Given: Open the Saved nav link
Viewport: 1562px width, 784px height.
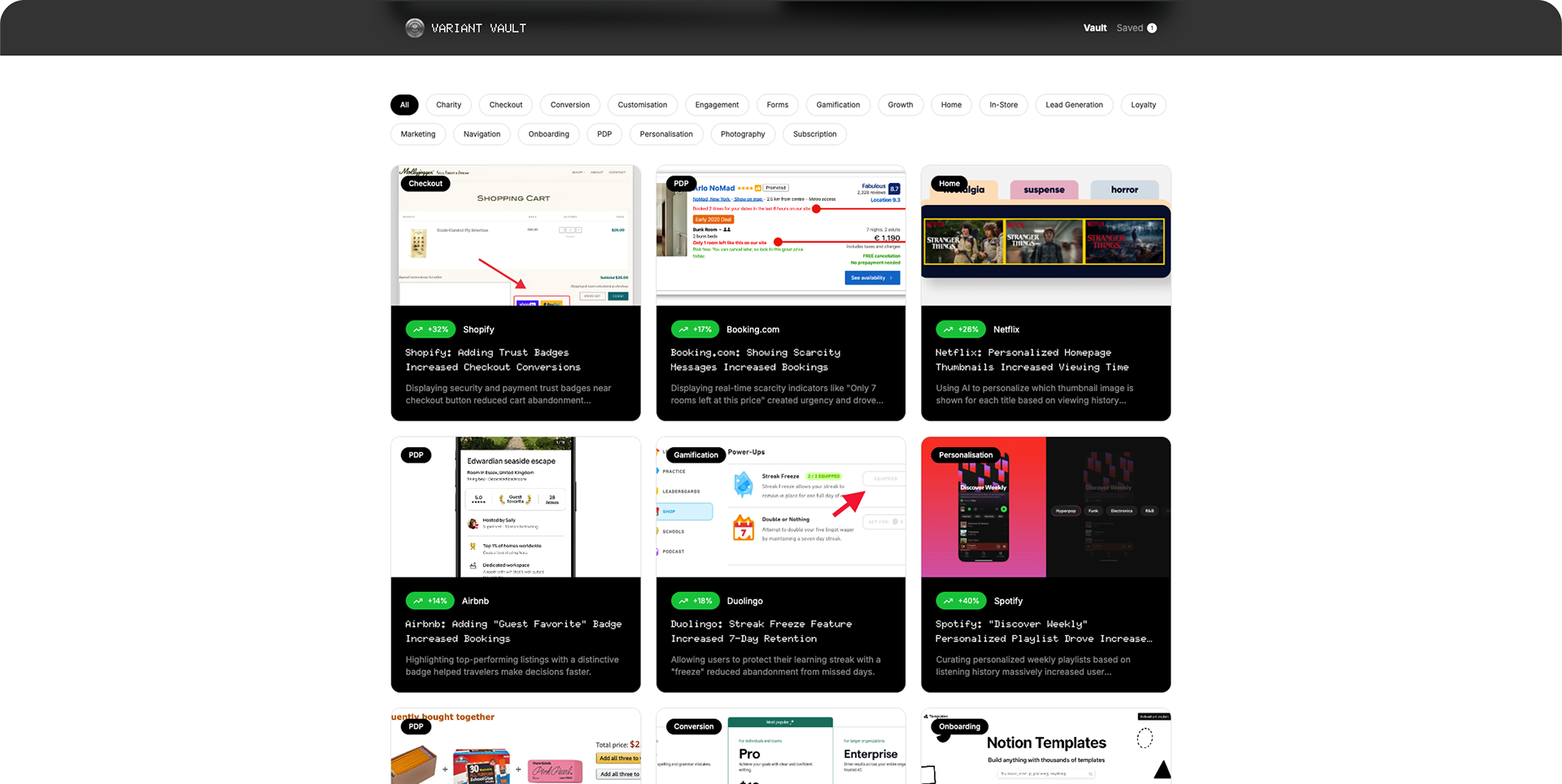Looking at the screenshot, I should (x=1129, y=28).
